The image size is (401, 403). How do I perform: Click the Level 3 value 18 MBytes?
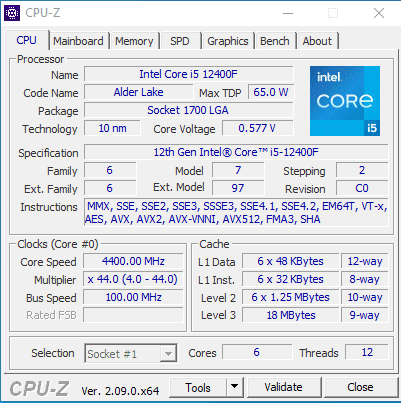(290, 315)
